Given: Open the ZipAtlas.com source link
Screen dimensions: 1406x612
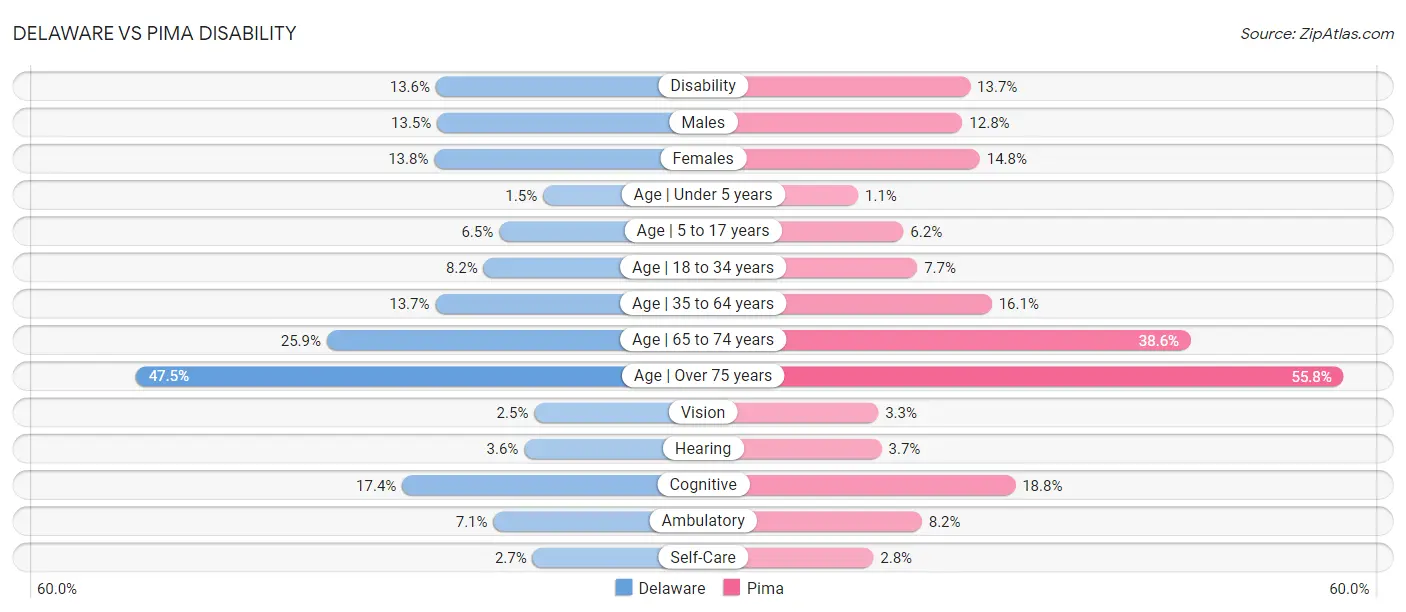Looking at the screenshot, I should [x=1316, y=34].
